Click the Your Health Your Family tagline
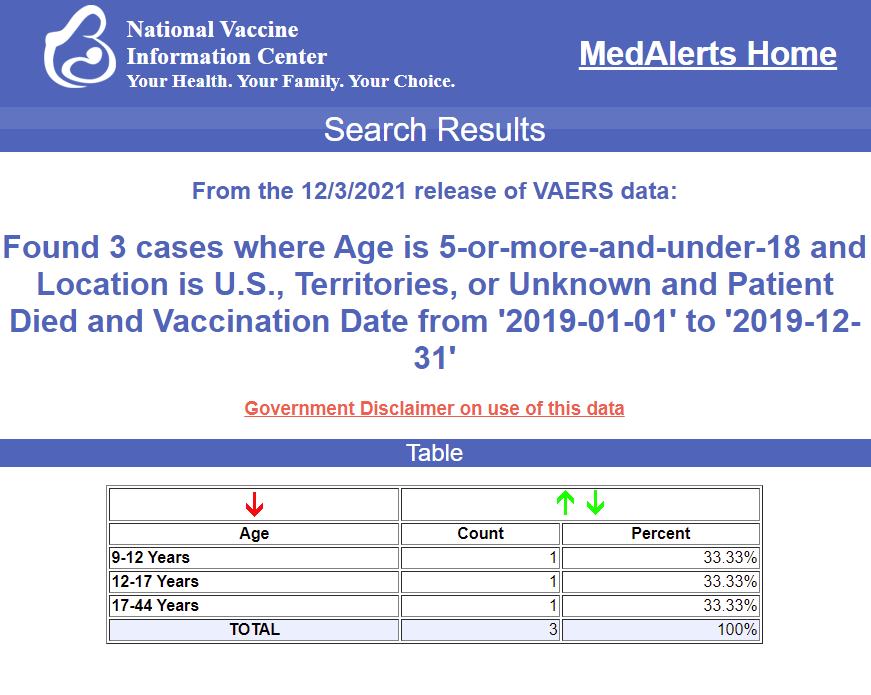Screen dimensions: 871x695 coord(291,81)
